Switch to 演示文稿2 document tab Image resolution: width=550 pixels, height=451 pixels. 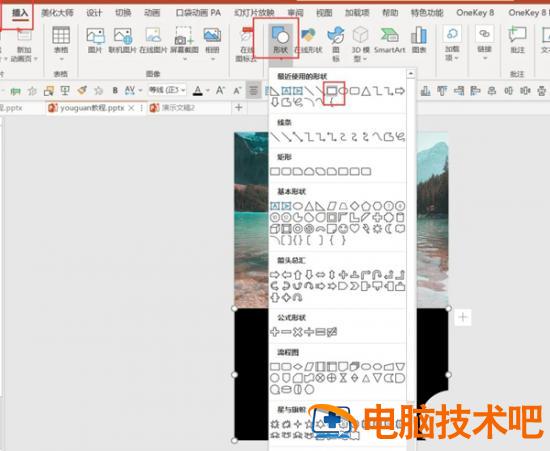[178, 108]
